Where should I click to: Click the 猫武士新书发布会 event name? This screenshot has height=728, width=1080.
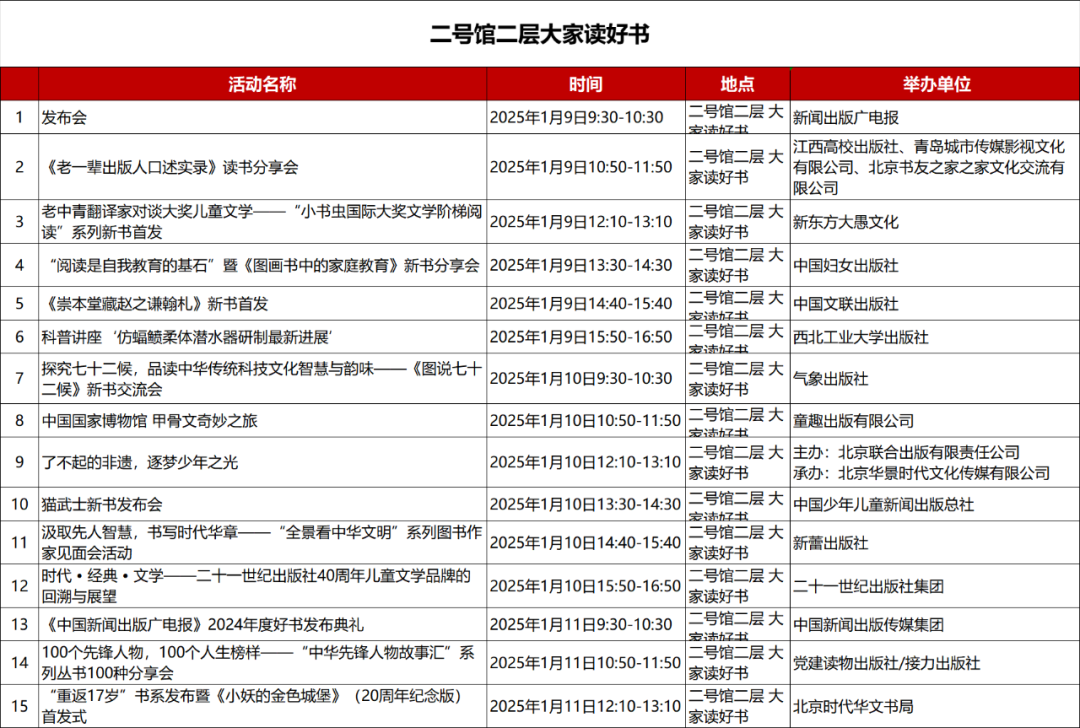(x=106, y=505)
